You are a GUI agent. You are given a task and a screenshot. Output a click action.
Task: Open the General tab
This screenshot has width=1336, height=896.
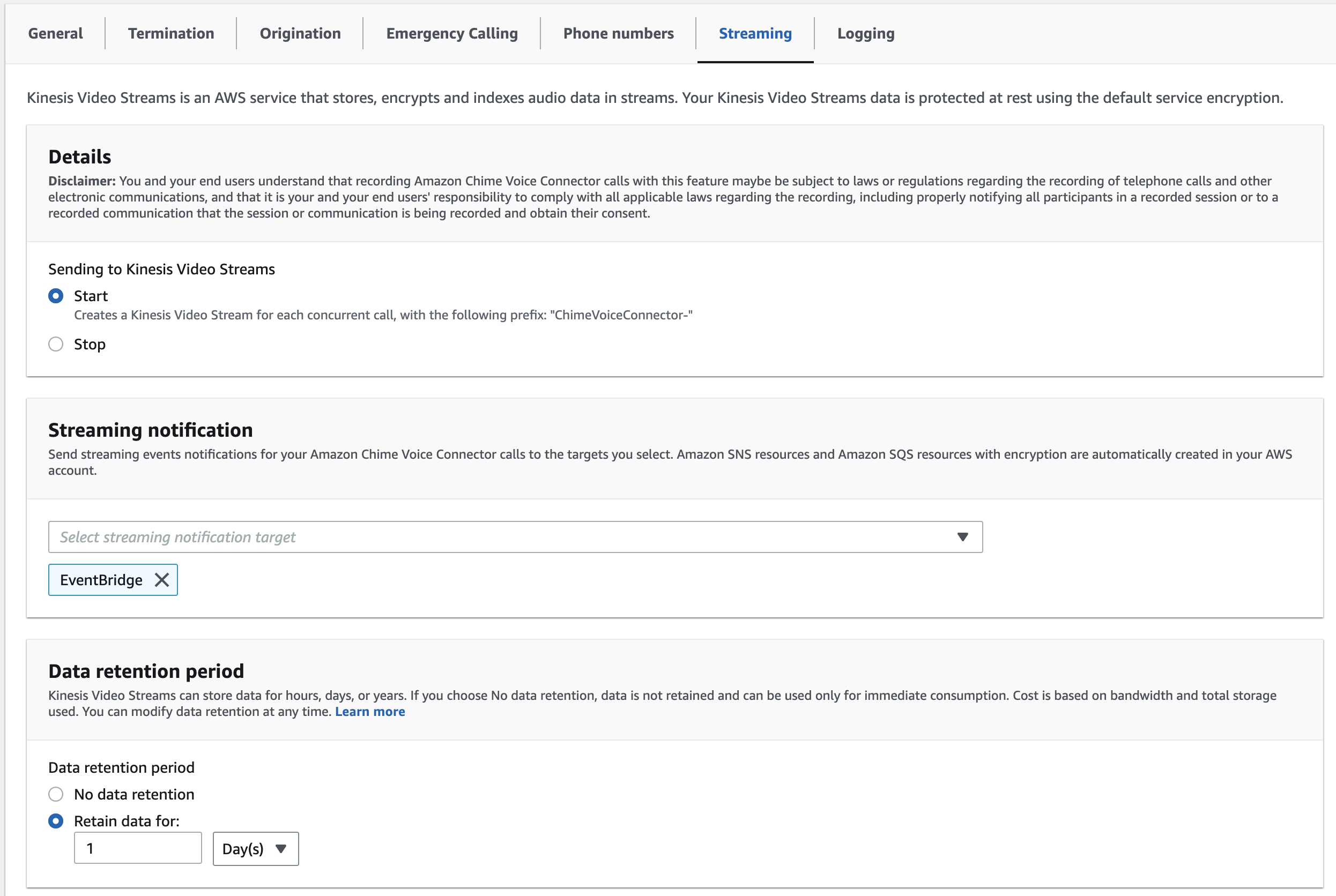coord(55,34)
